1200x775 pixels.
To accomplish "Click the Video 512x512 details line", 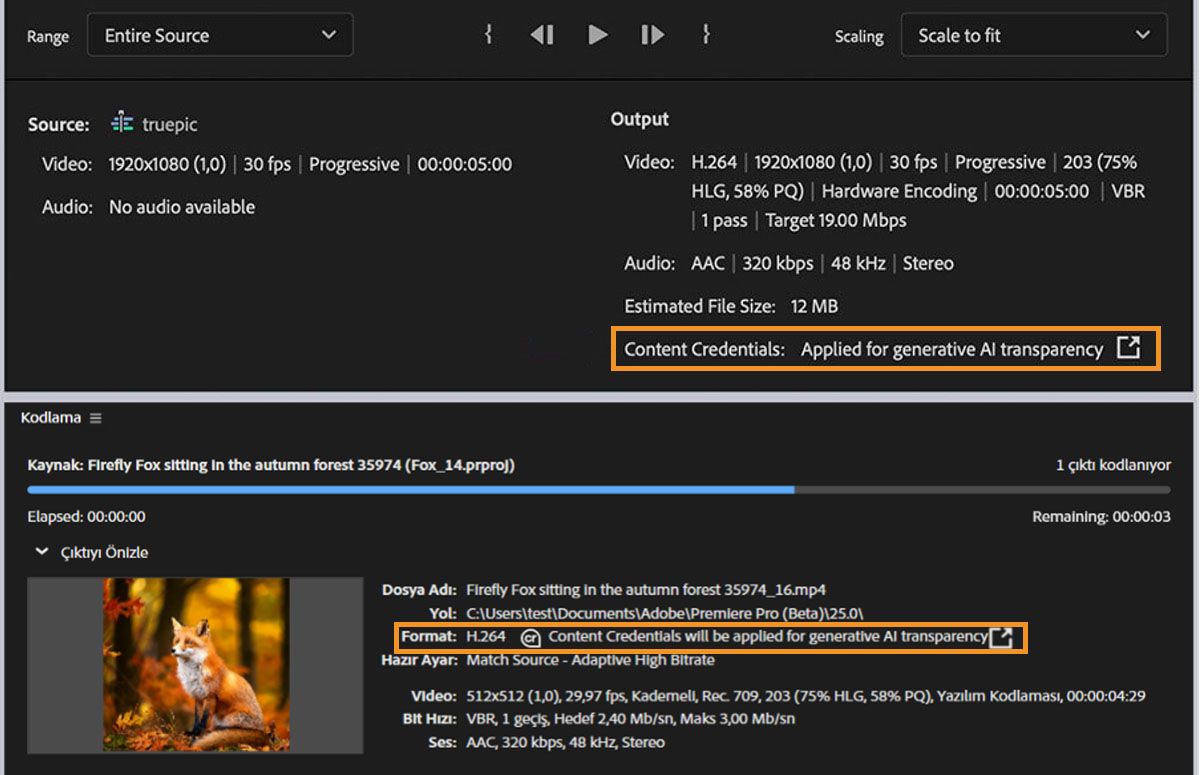I will pyautogui.click(x=806, y=695).
